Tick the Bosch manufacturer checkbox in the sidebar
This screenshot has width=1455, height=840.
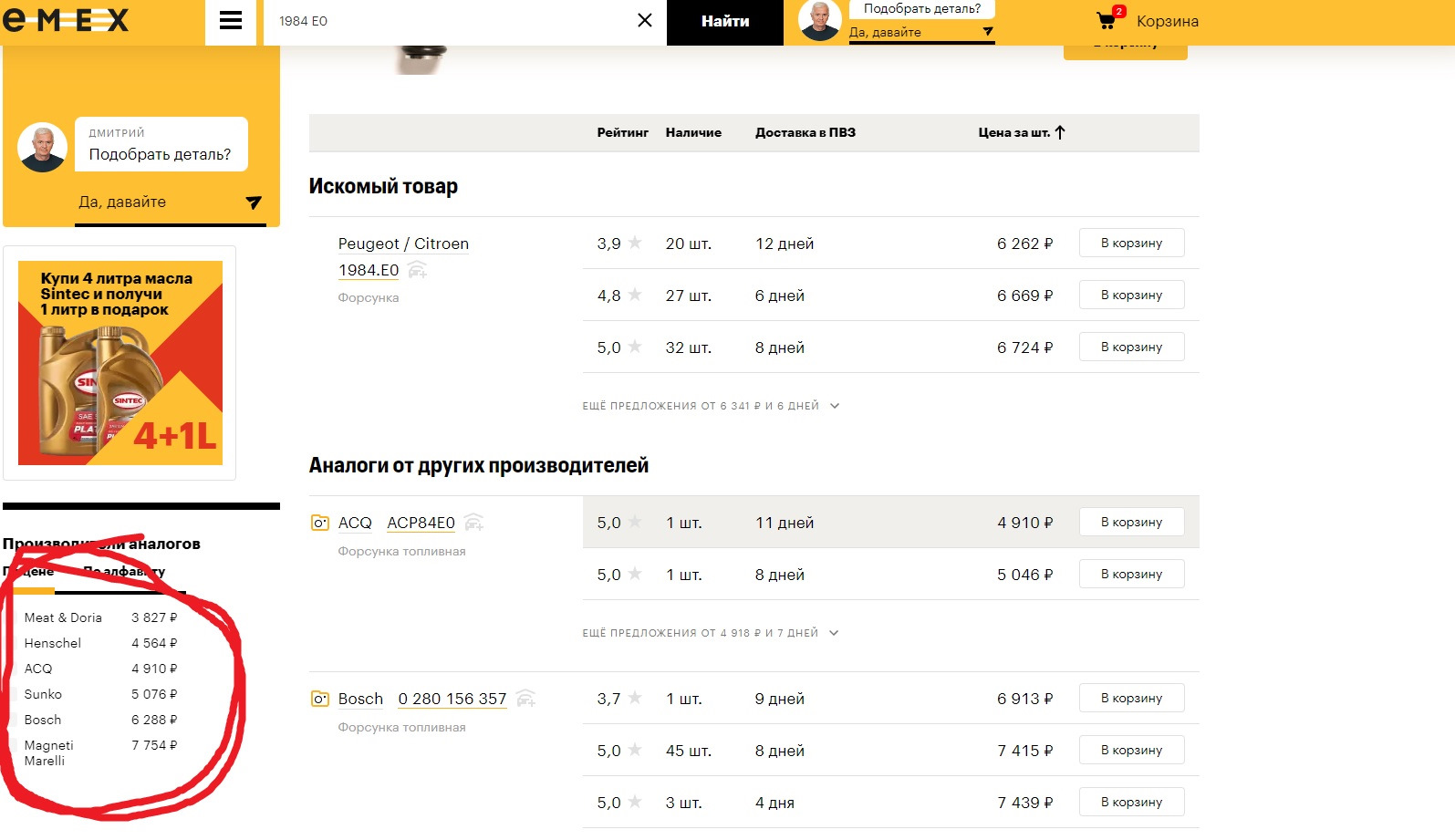tap(13, 720)
